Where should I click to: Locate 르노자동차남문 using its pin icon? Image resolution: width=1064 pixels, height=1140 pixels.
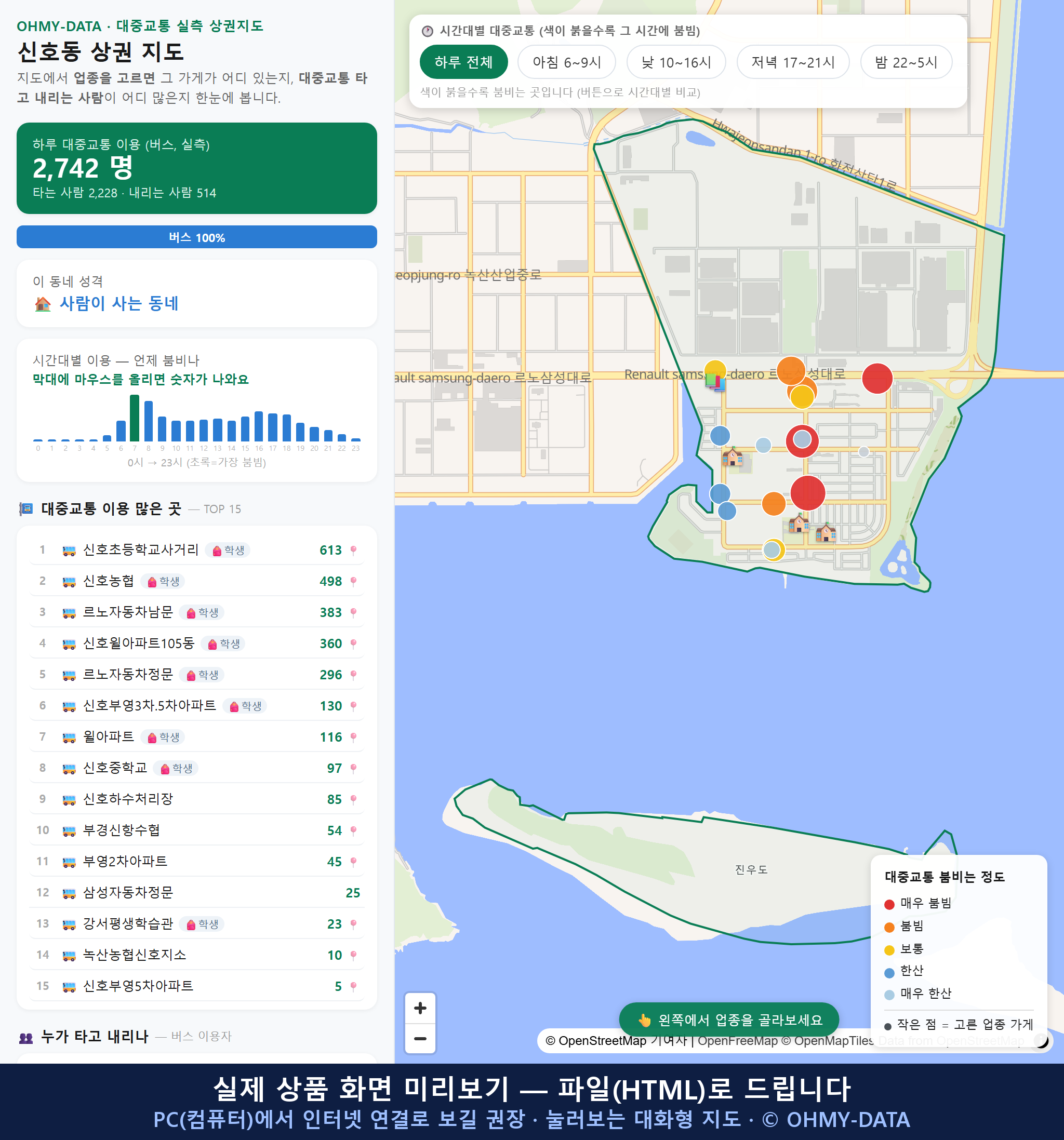353,612
